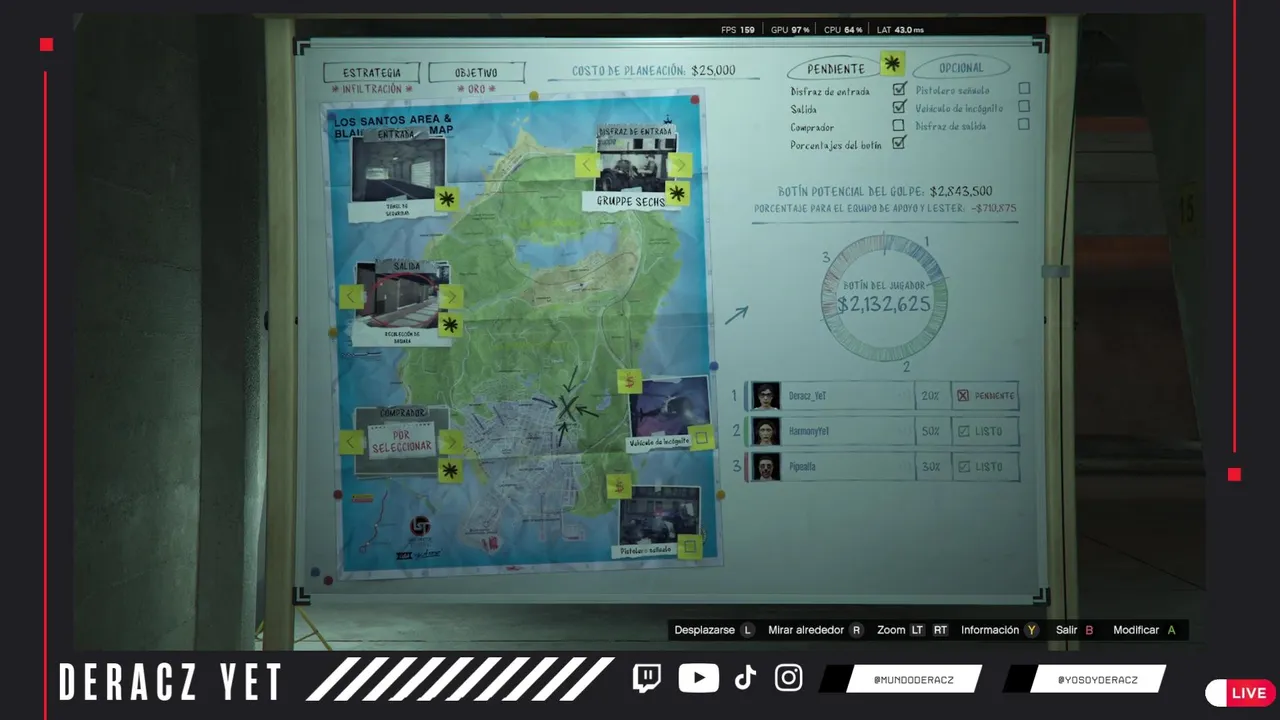Click HarmonyYeT Listo status button
Viewport: 1280px width, 720px height.
point(985,431)
